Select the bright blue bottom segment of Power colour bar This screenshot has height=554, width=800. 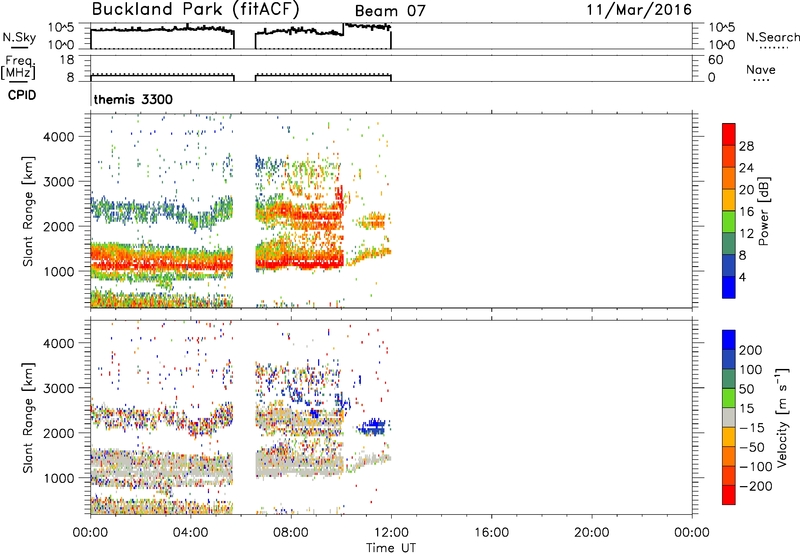(x=729, y=287)
